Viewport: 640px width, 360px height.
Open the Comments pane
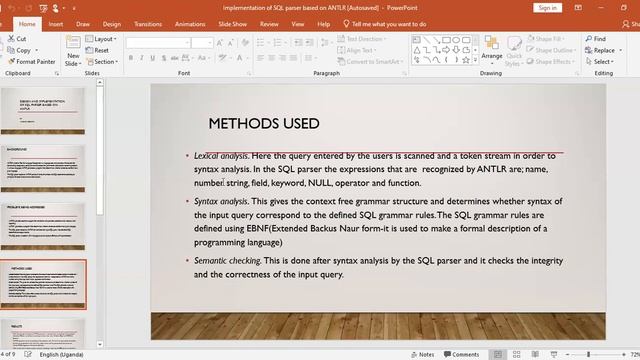click(461, 354)
